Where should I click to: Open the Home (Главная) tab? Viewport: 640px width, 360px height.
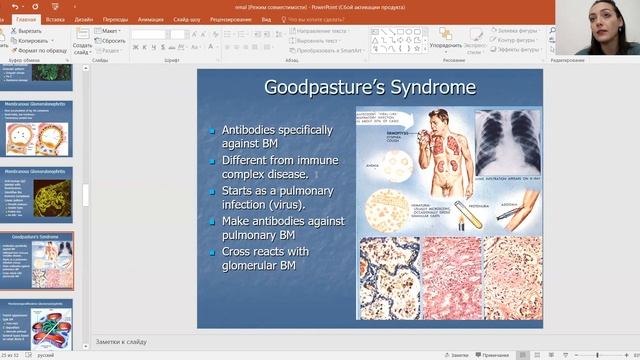[26, 19]
